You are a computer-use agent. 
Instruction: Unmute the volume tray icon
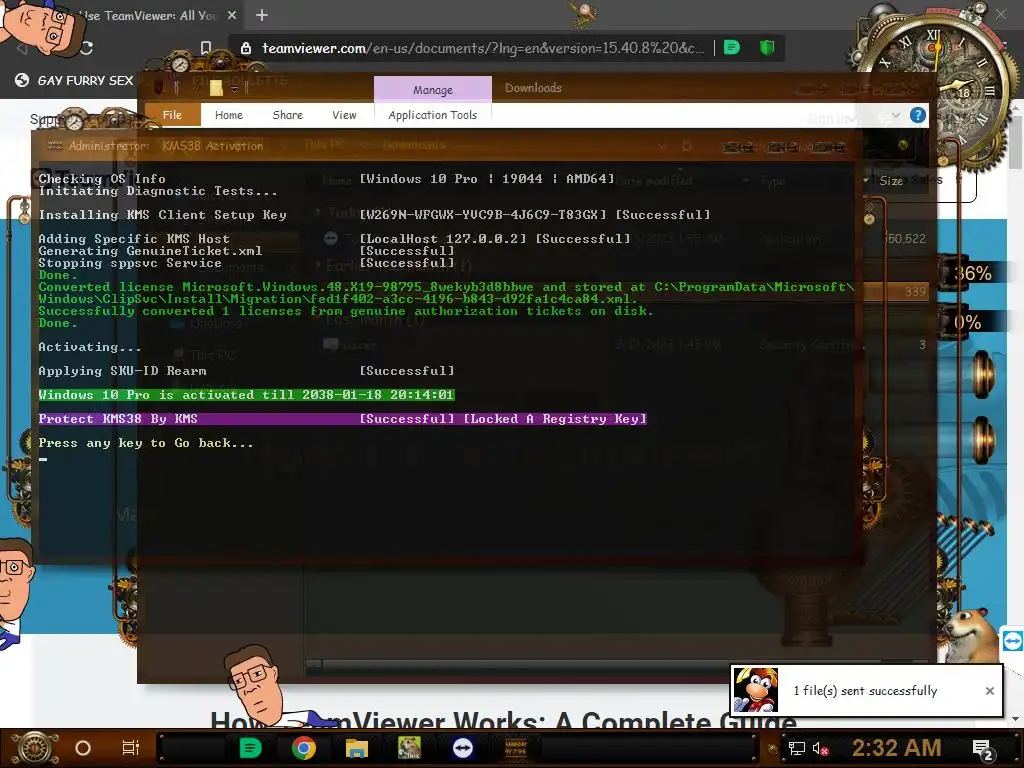click(820, 748)
